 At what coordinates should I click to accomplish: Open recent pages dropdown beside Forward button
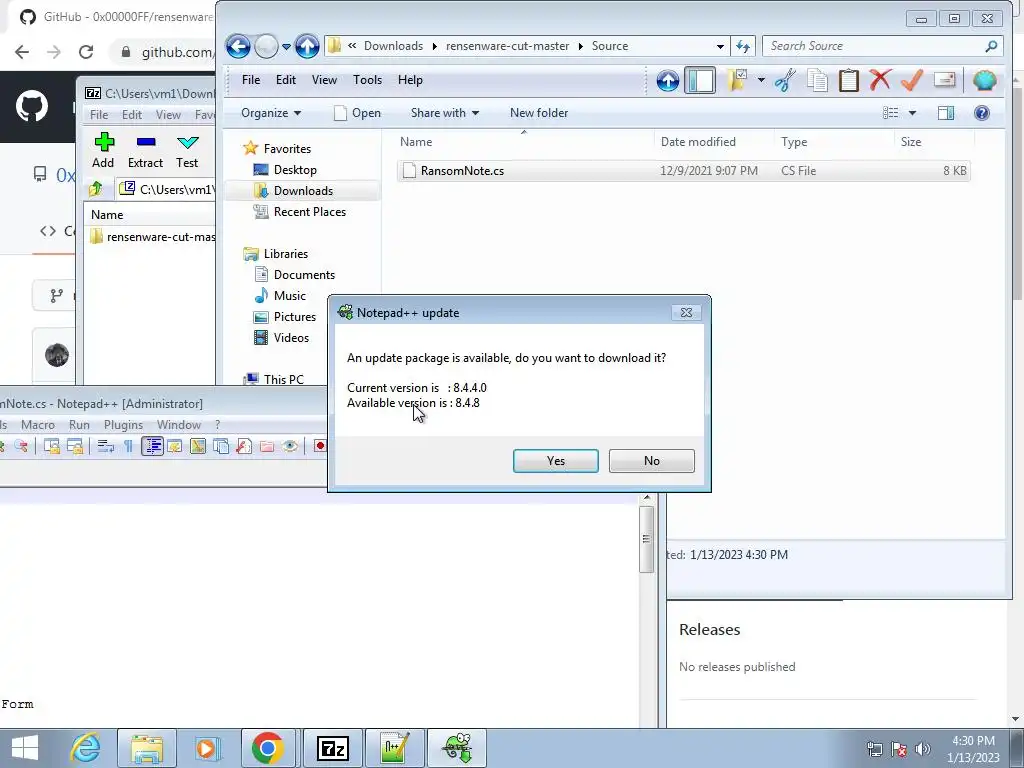286,46
